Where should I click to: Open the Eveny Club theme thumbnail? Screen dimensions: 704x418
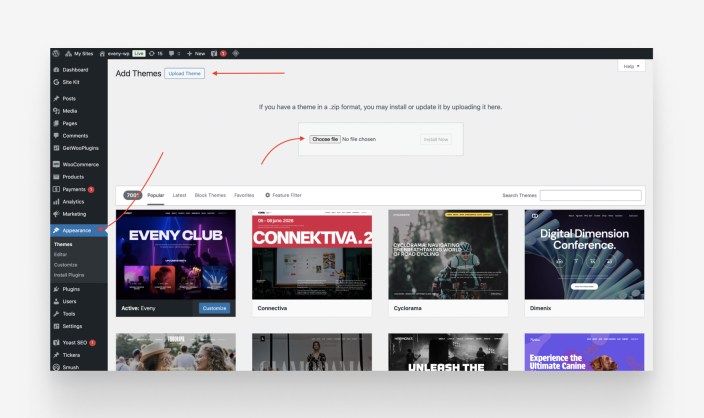(x=176, y=255)
